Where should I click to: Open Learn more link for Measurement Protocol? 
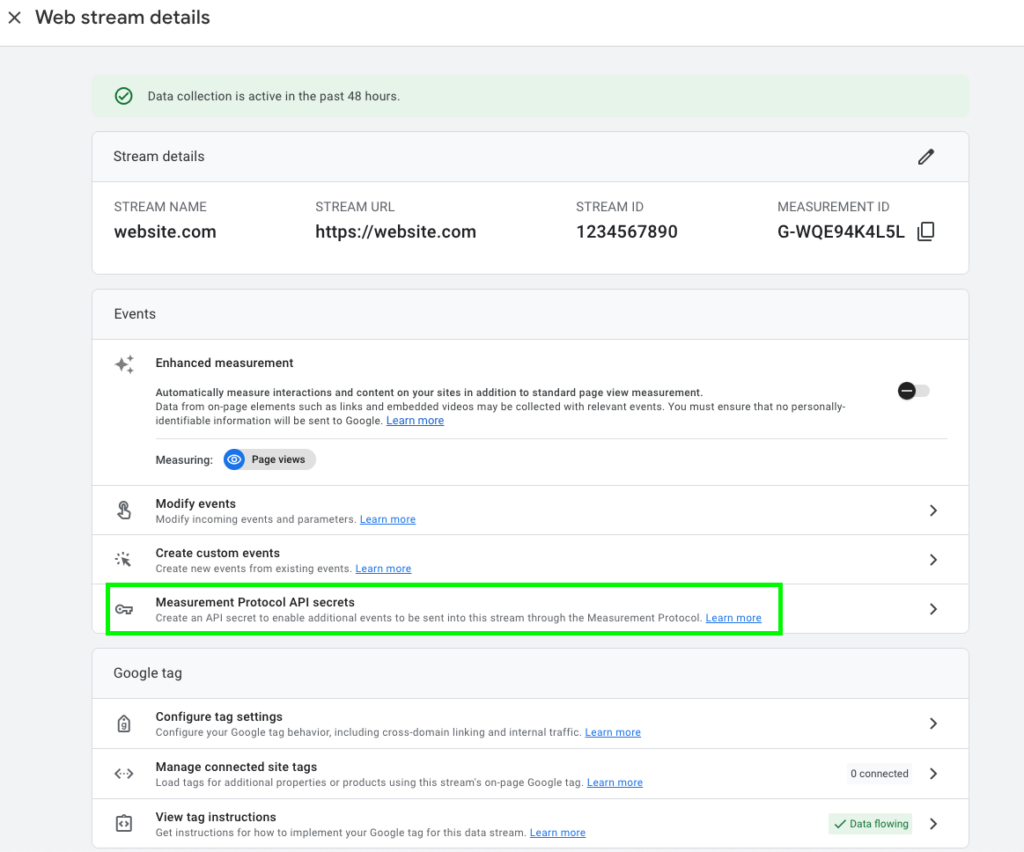pyautogui.click(x=733, y=618)
